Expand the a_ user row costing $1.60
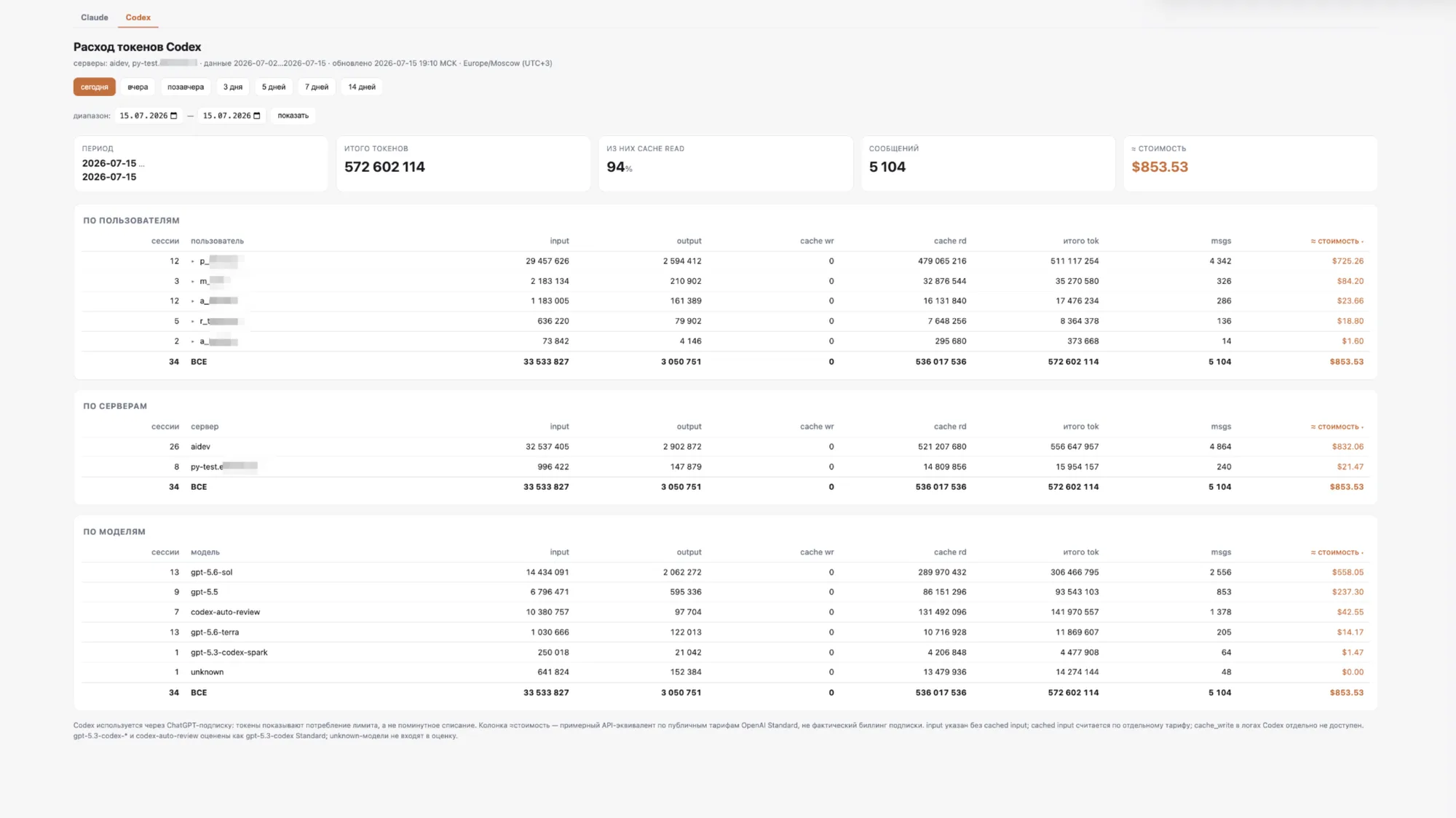 (193, 341)
